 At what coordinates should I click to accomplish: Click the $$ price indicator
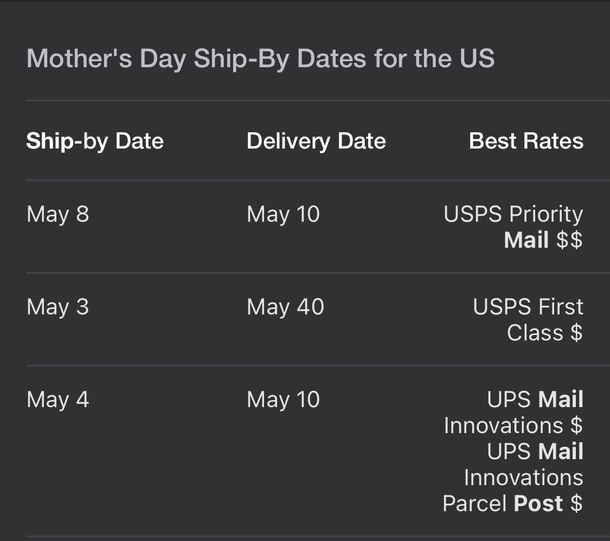(569, 241)
